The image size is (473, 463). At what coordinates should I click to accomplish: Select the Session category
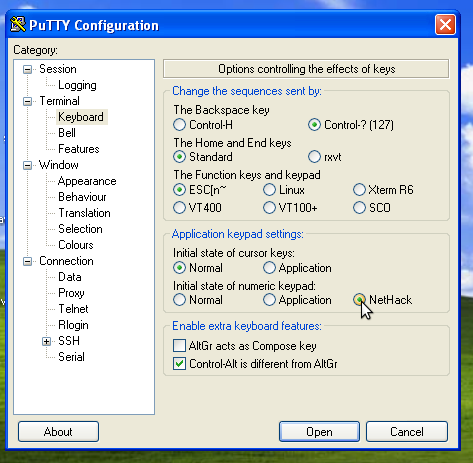[x=58, y=69]
